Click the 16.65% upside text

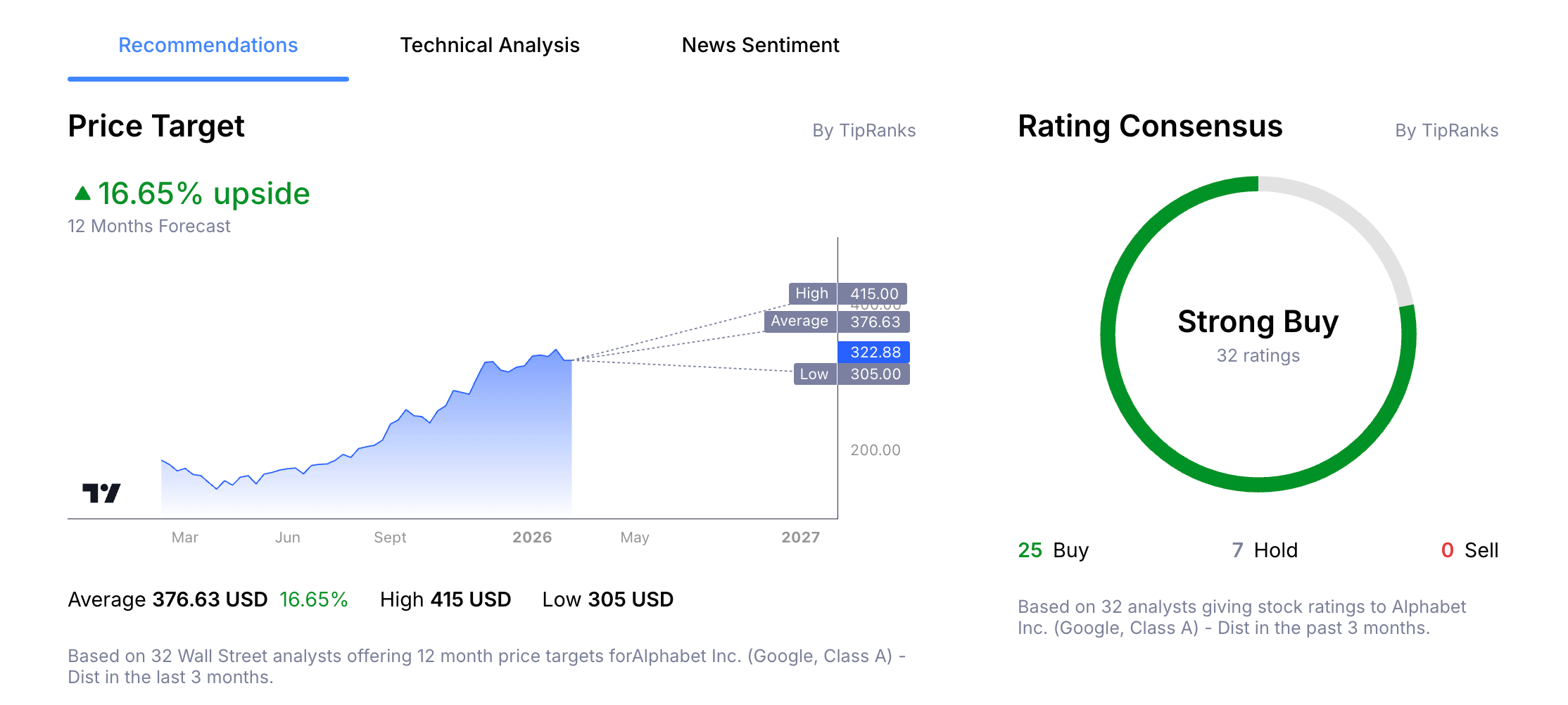(x=203, y=193)
